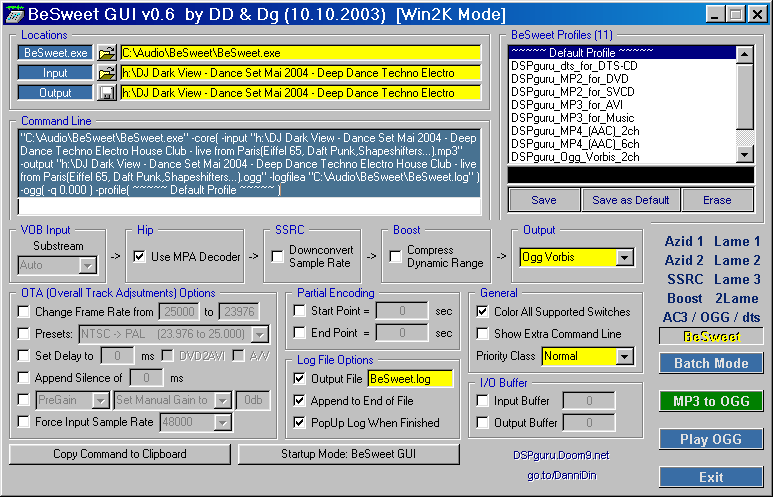Viewport: 773px width, 497px height.
Task: Click profiles list scroll down arrow
Action: [745, 155]
